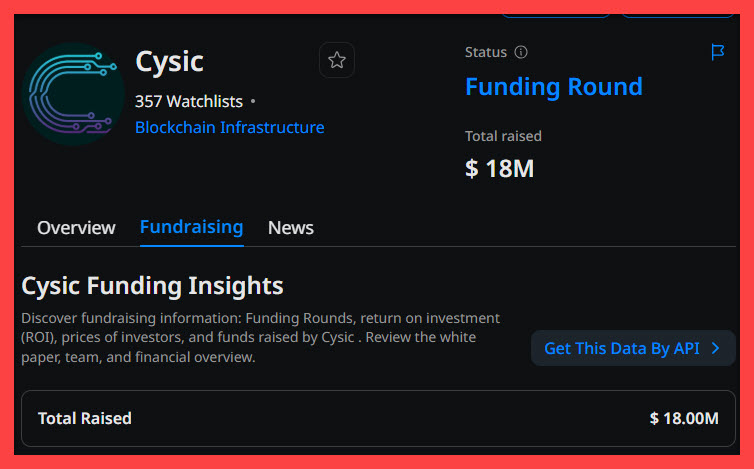
Task: Click the Cysic Funding Insights heading
Action: [x=152, y=286]
